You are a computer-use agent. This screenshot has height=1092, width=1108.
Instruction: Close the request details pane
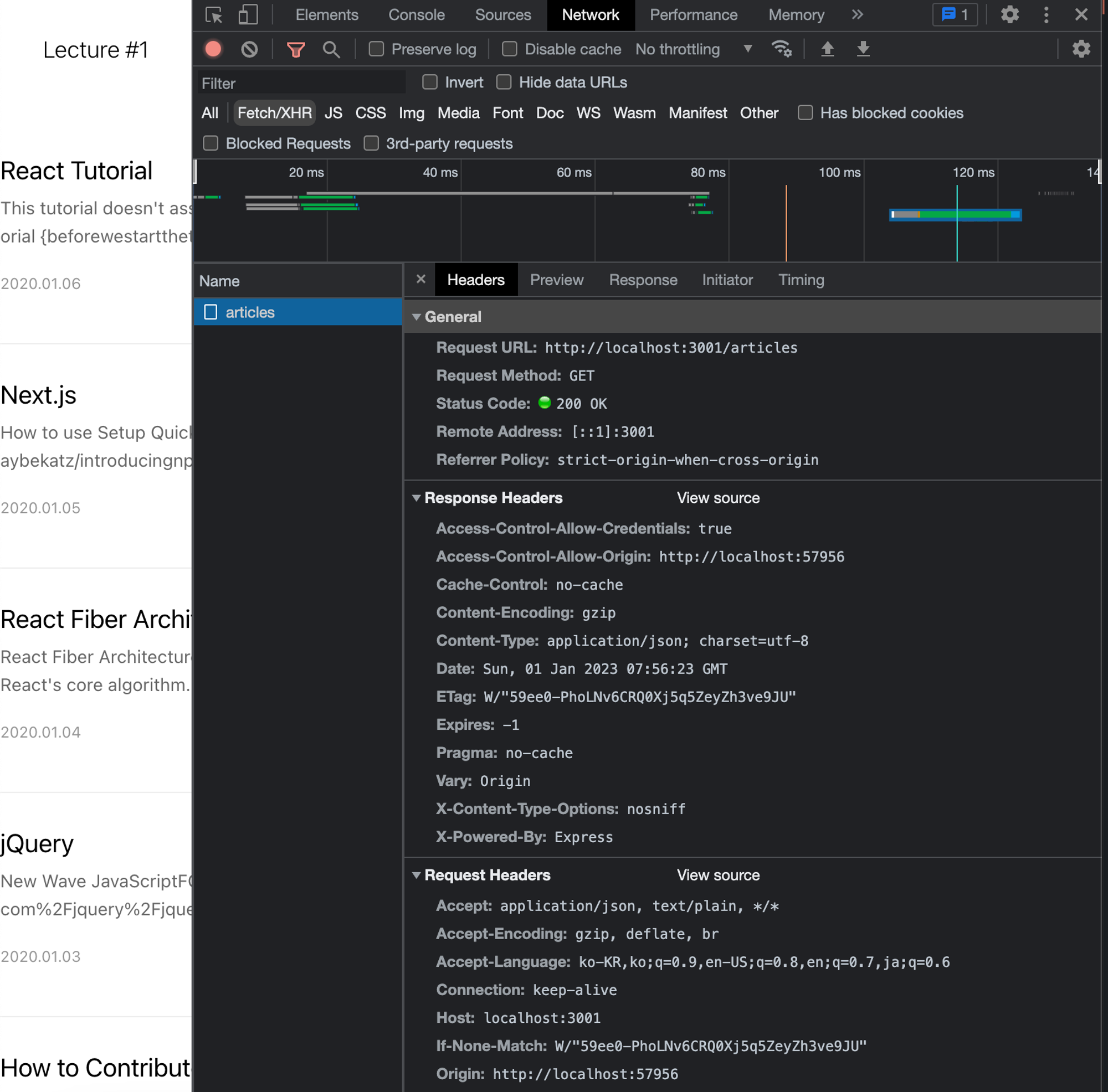click(x=421, y=279)
